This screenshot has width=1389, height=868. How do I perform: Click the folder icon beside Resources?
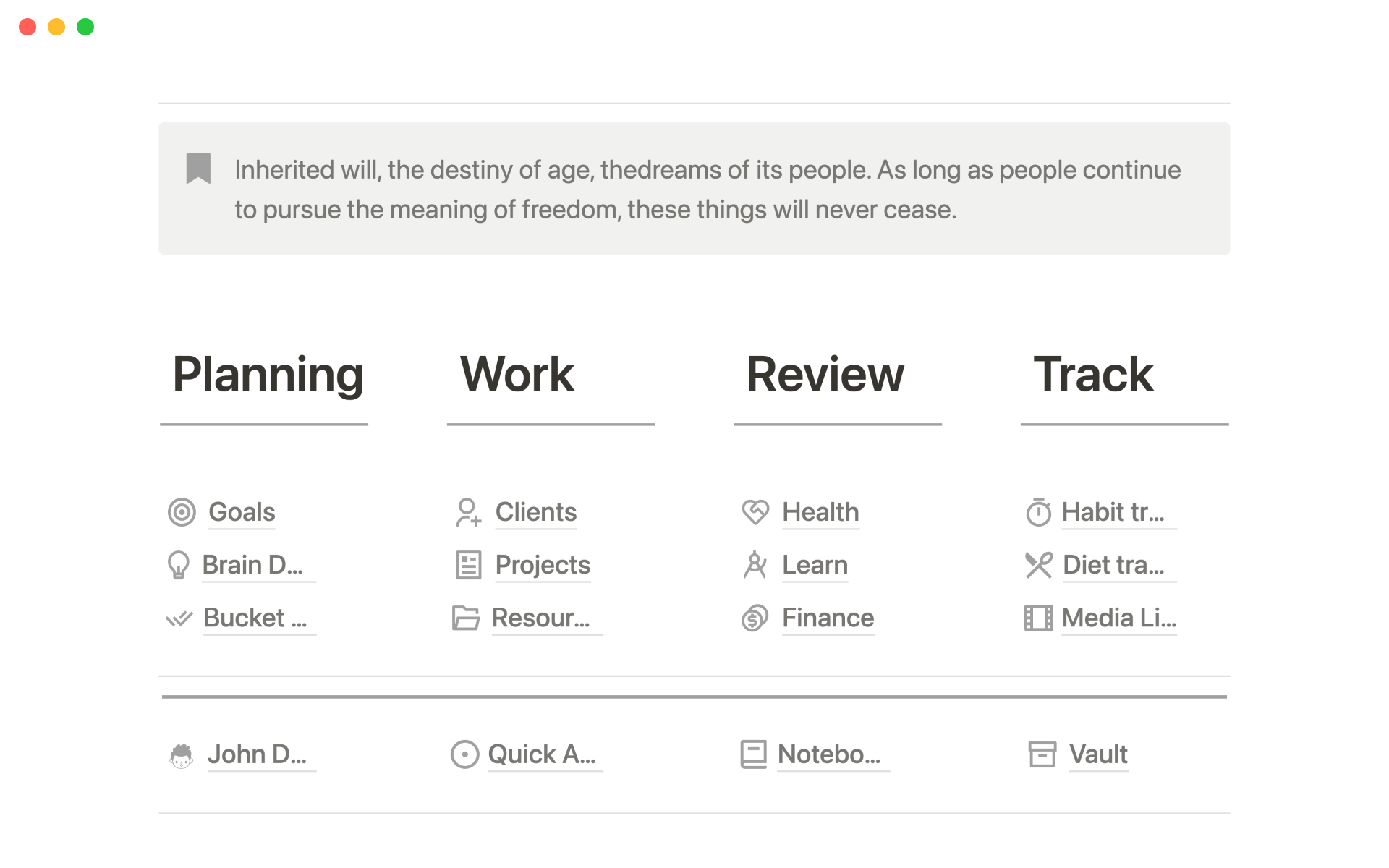coord(466,618)
